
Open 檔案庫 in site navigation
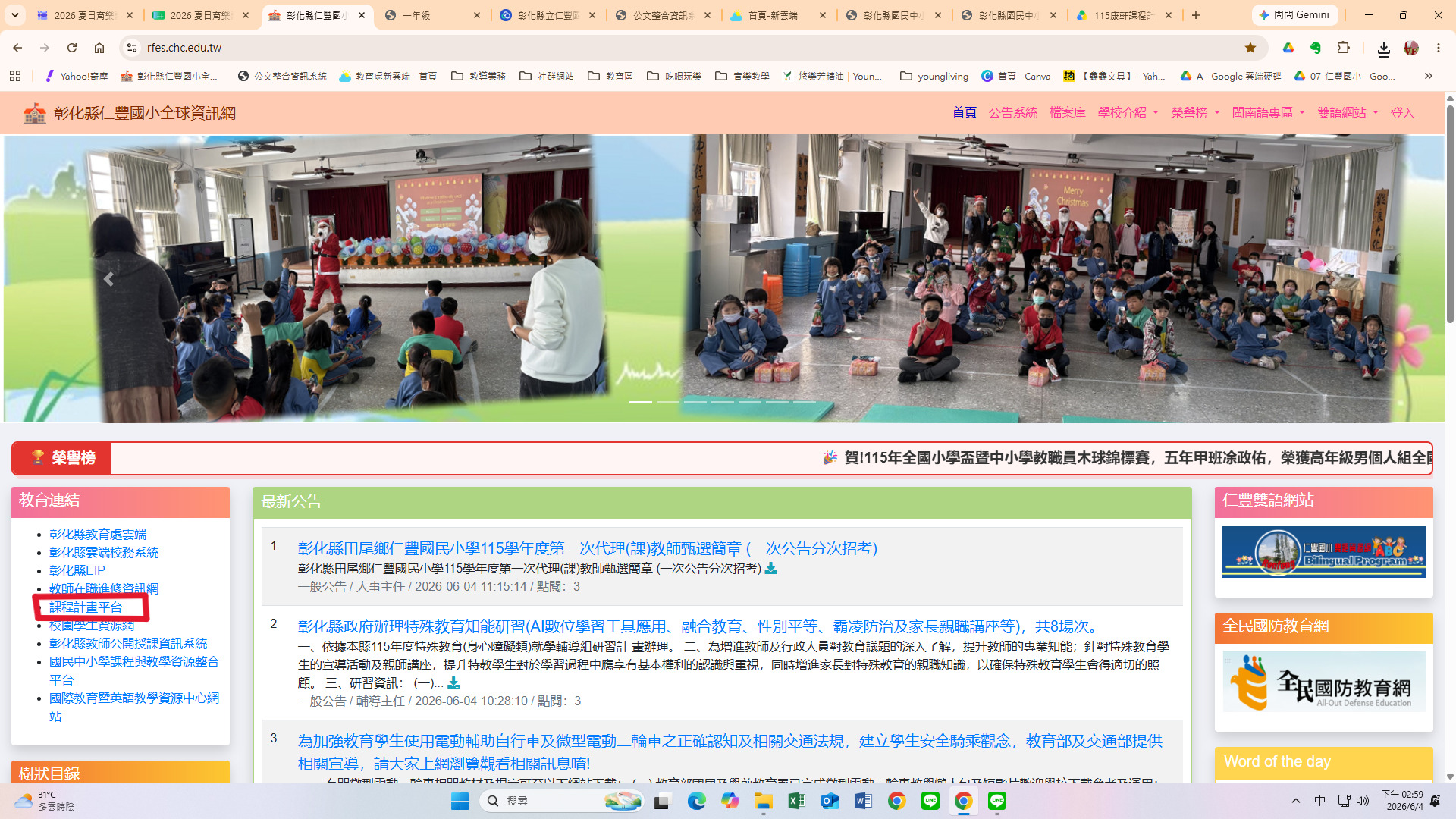1068,113
